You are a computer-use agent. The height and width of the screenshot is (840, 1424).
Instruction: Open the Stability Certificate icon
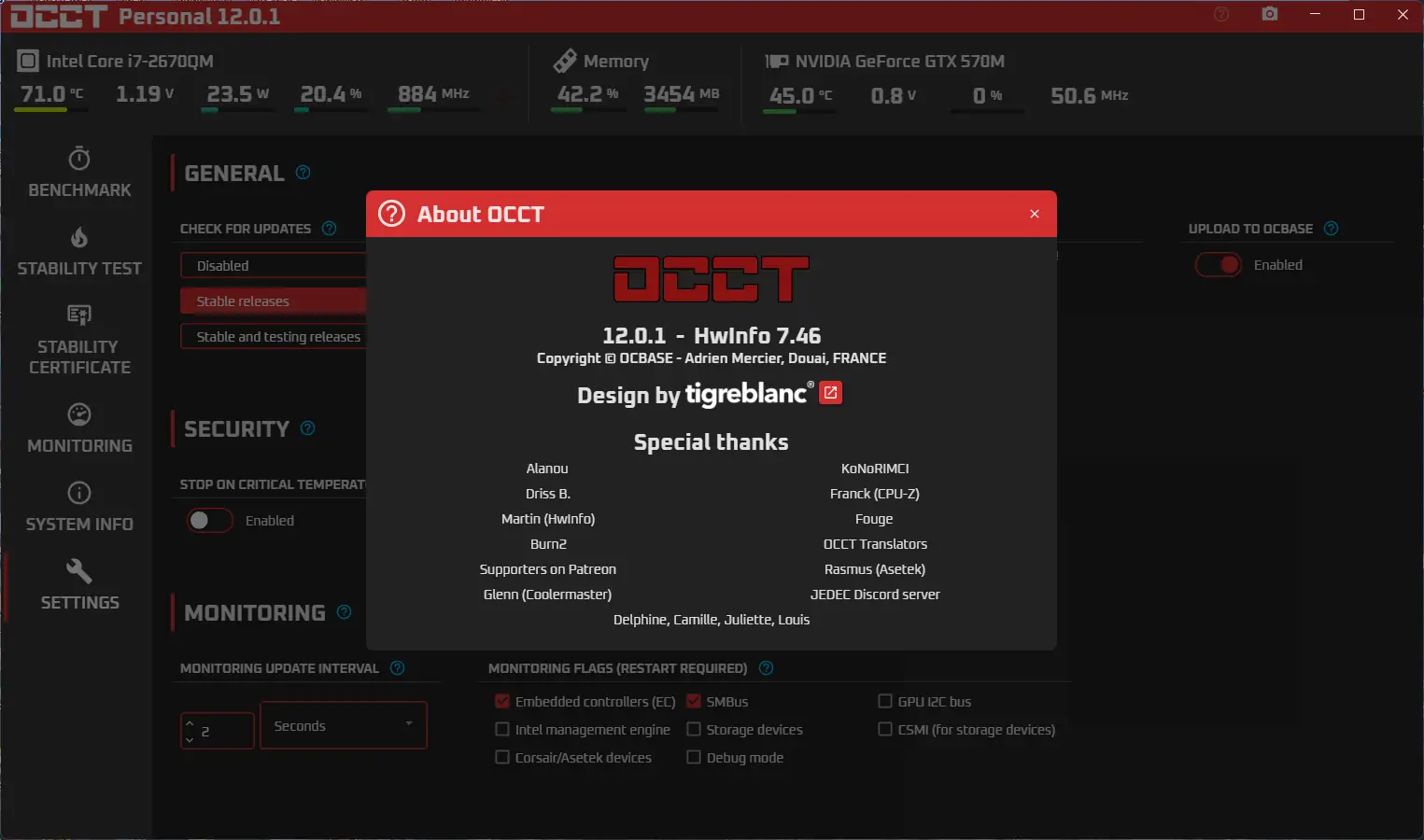(79, 315)
